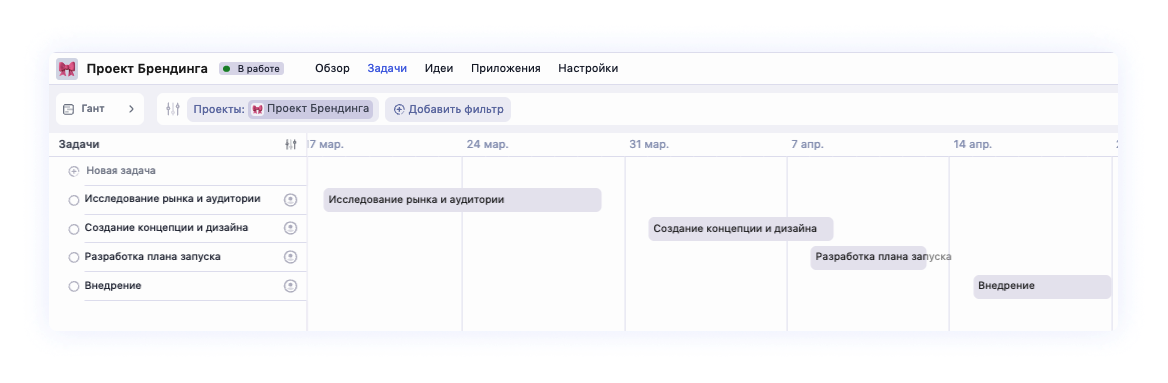Switch to the Задачи tab
Viewport: 1168px width, 383px height.
(387, 69)
